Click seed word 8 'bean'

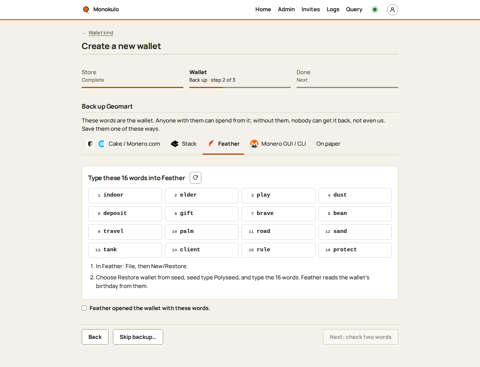click(x=355, y=213)
